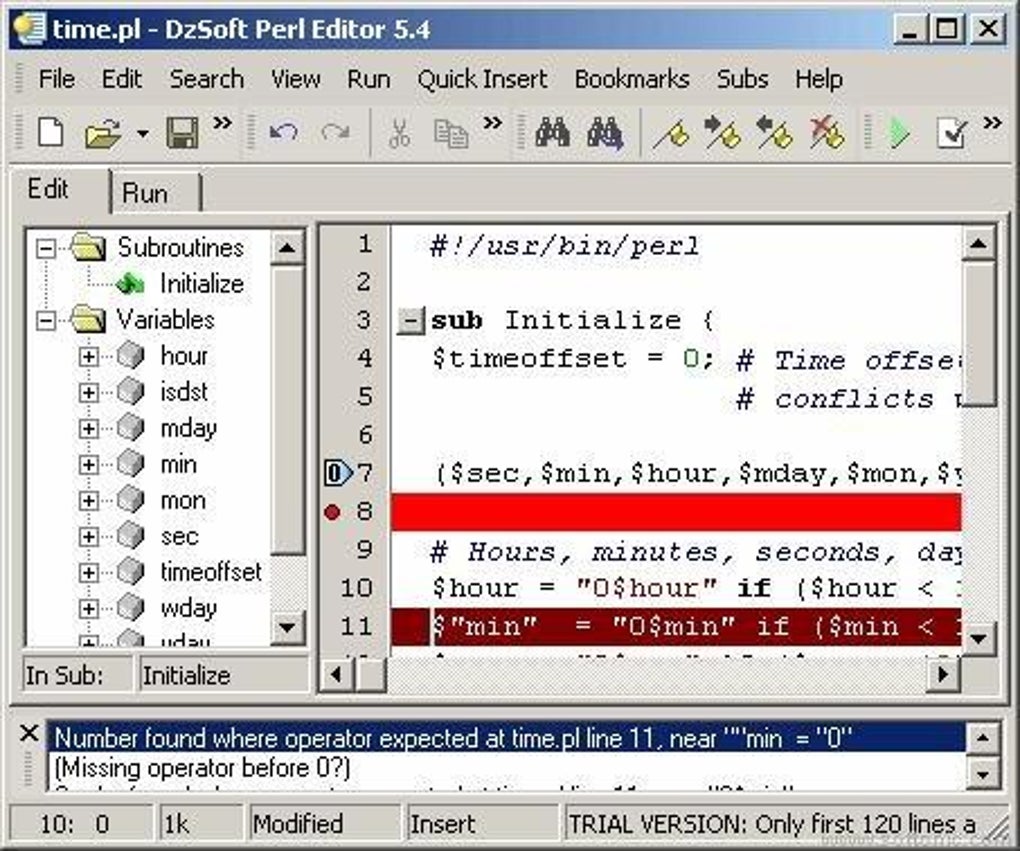
Task: Expand the min variable node
Action: coord(88,465)
